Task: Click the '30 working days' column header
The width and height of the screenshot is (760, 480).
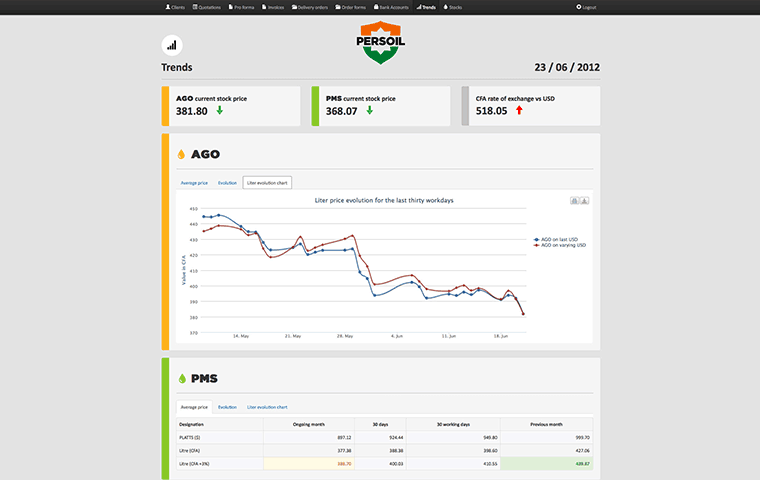Action: pos(453,424)
